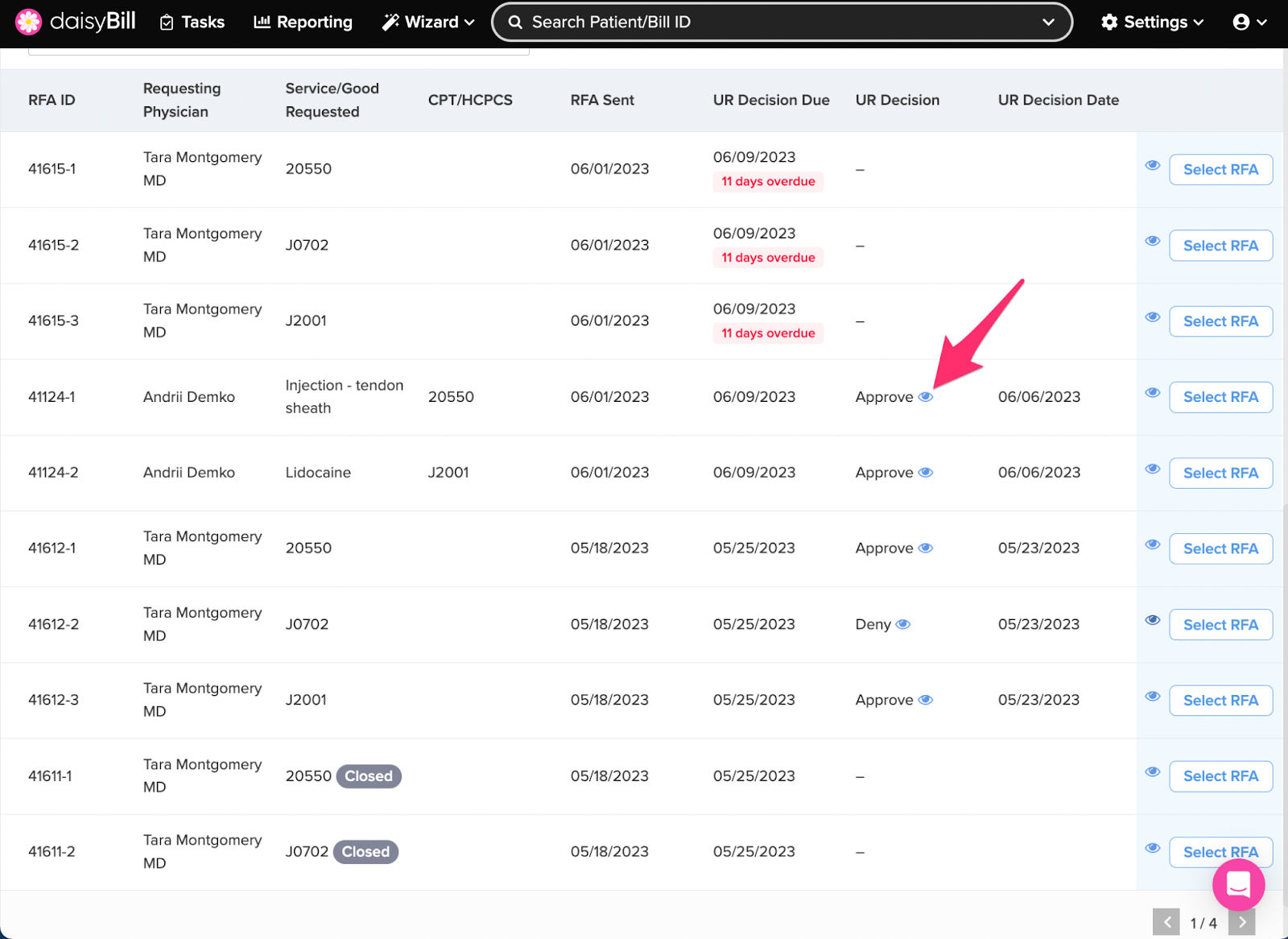1288x939 pixels.
Task: View RFA 41124-2 via row-end eye icon
Action: (x=1153, y=469)
